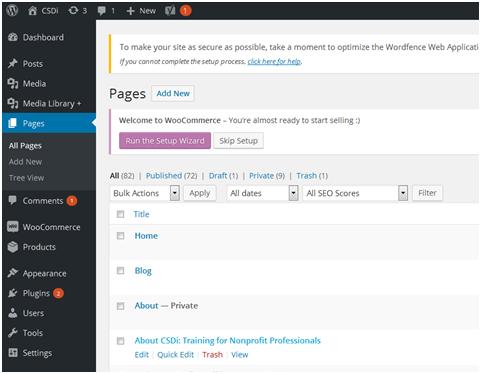Image resolution: width=481 pixels, height=374 pixels.
Task: Select Add New submenu item under Pages
Action: pos(25,162)
